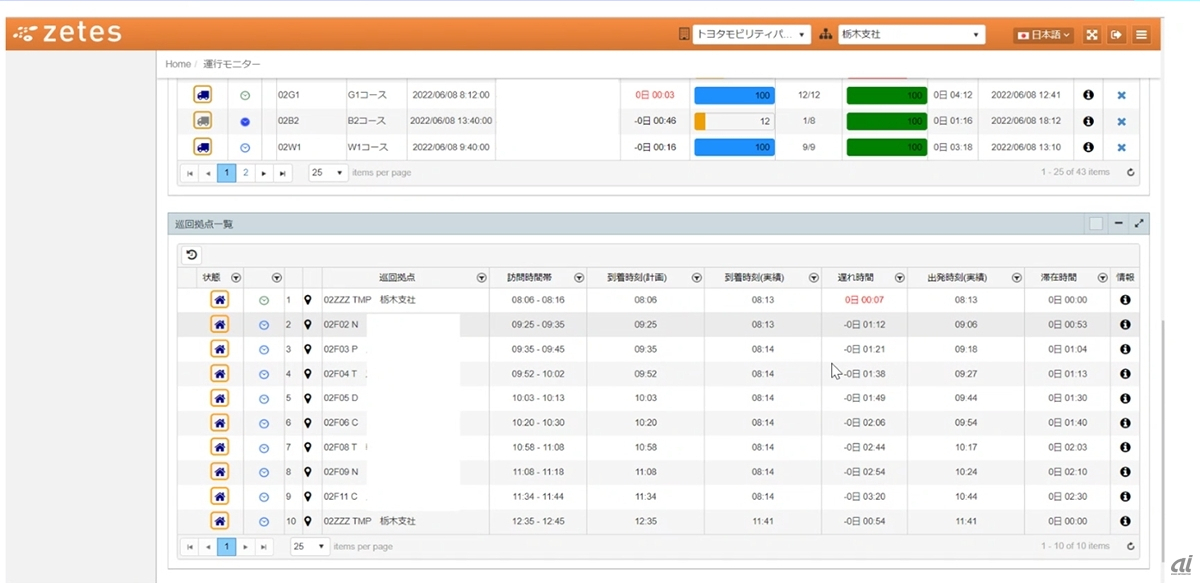Click the Home breadcrumb link
1200x583 pixels.
(178, 64)
